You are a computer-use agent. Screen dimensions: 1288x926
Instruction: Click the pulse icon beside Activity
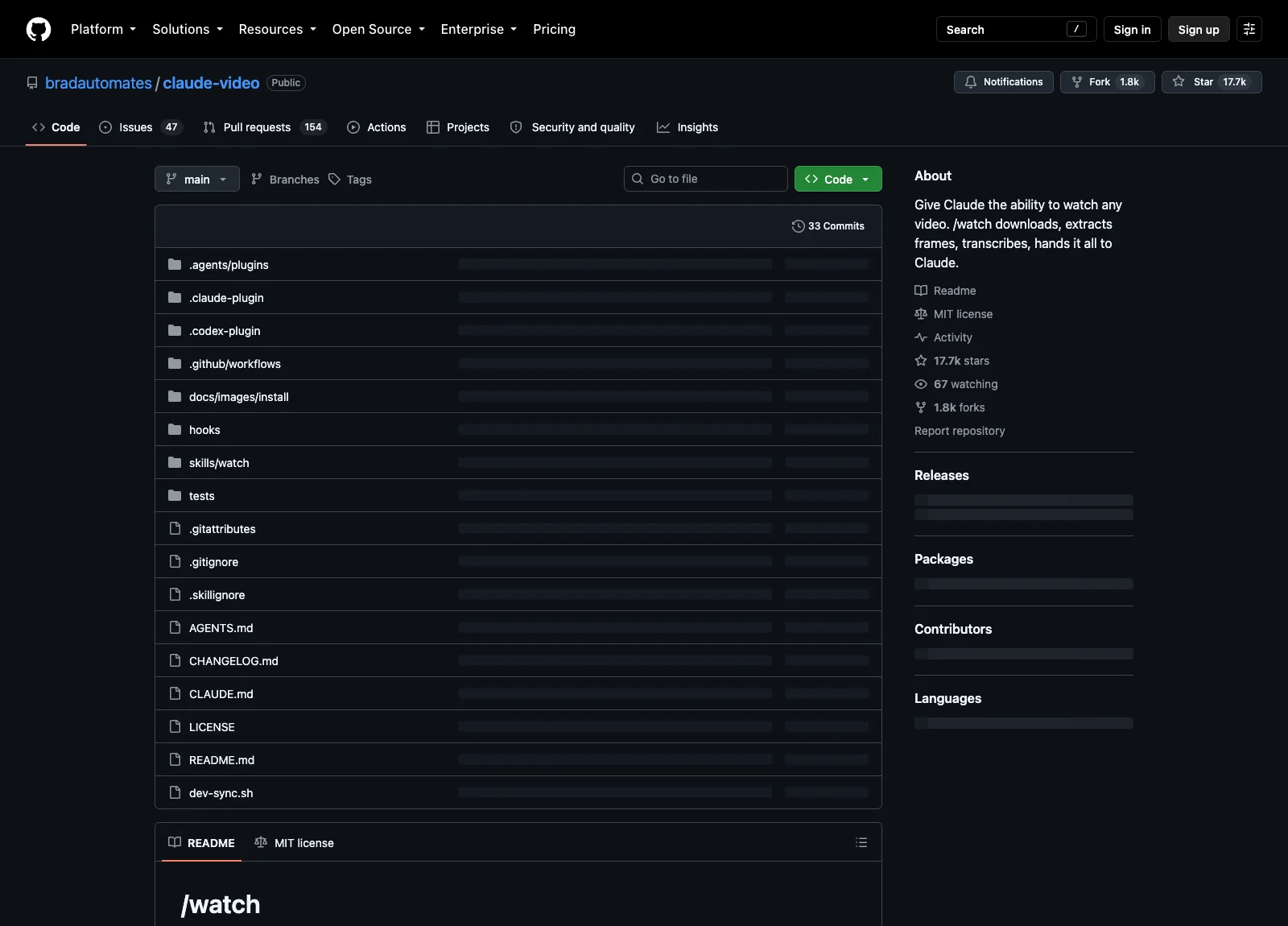pyautogui.click(x=921, y=337)
